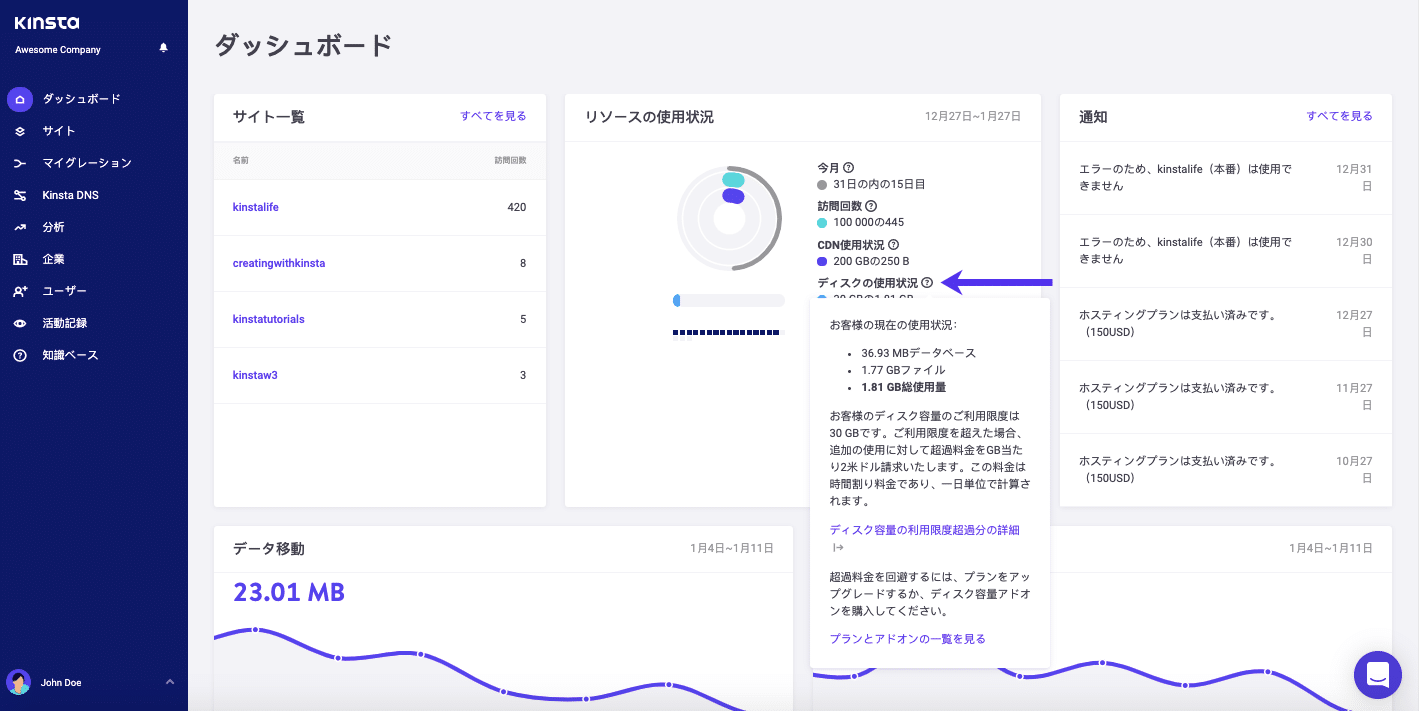Image resolution: width=1419 pixels, height=711 pixels.
Task: Click プランとアドオンの一覧を見る link
Action: (908, 638)
